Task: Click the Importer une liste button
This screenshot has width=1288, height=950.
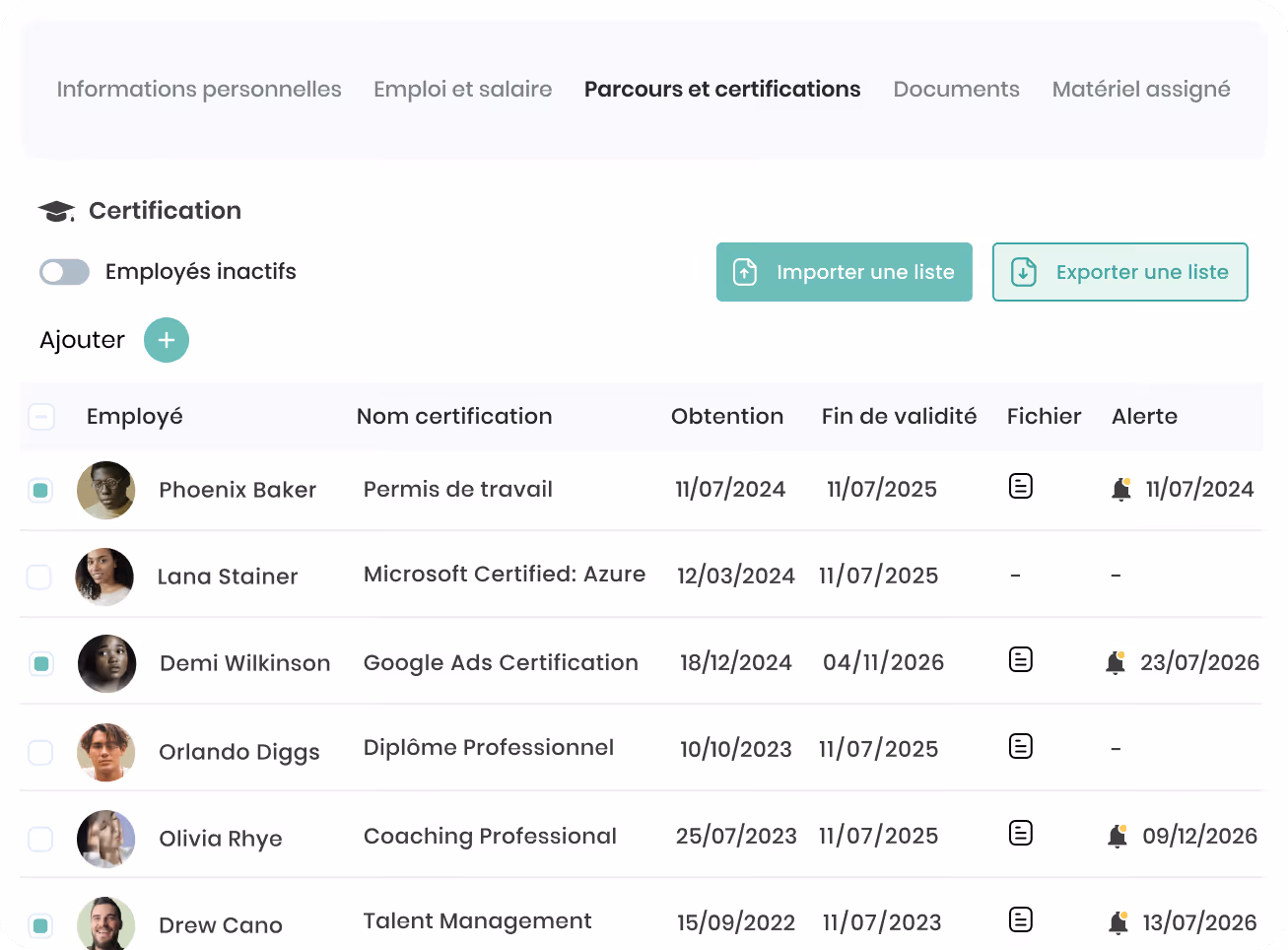Action: click(x=845, y=272)
